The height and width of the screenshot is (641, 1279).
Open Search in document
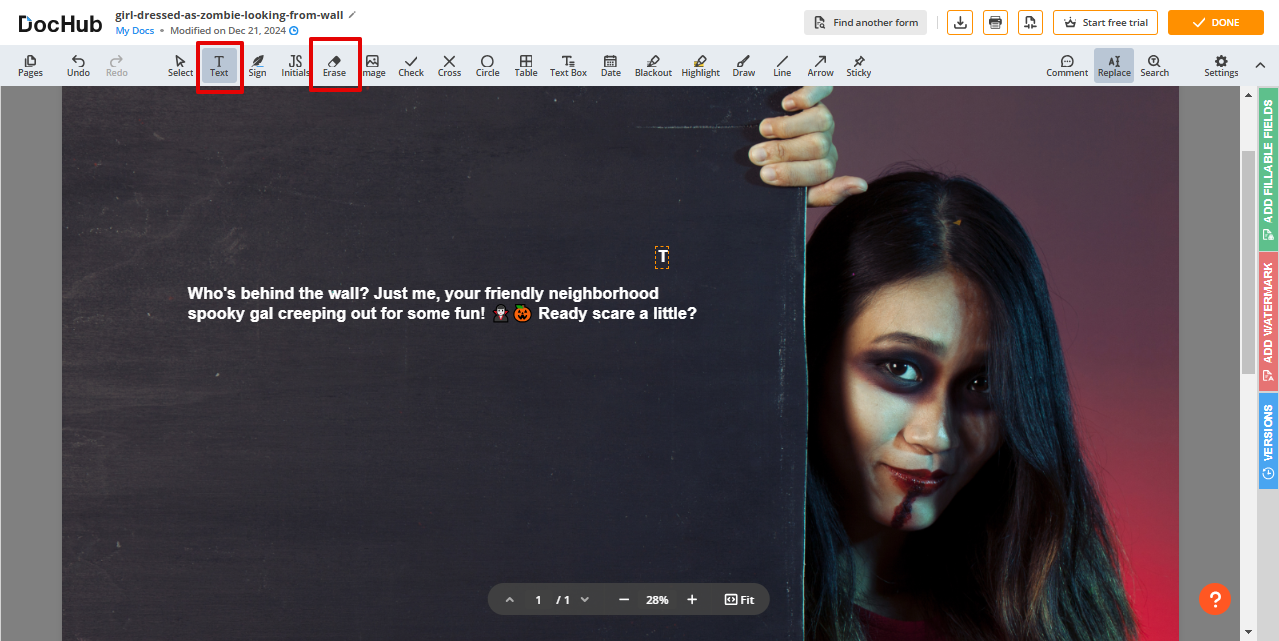tap(1154, 66)
